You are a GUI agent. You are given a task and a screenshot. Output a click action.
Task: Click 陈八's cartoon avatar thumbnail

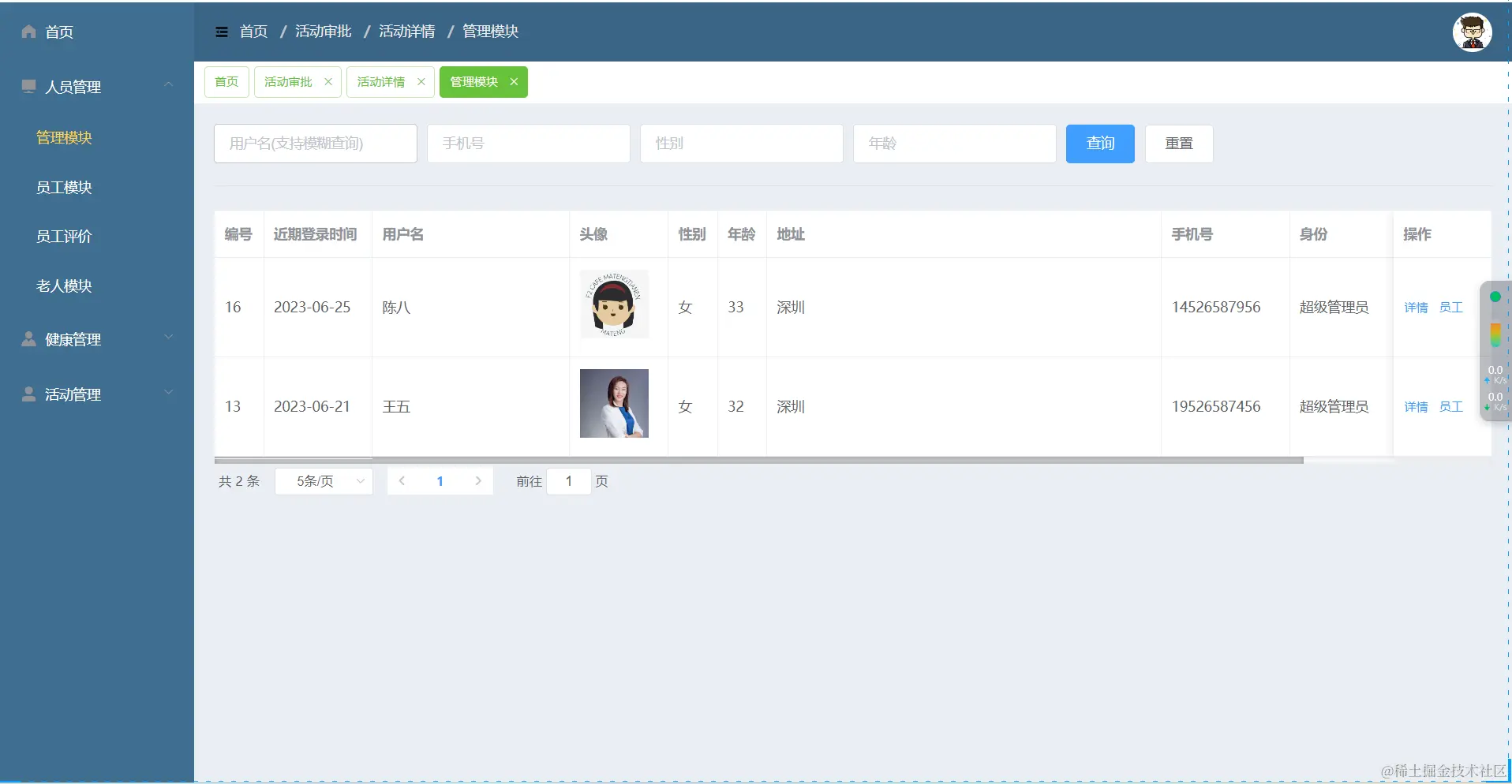(x=614, y=304)
